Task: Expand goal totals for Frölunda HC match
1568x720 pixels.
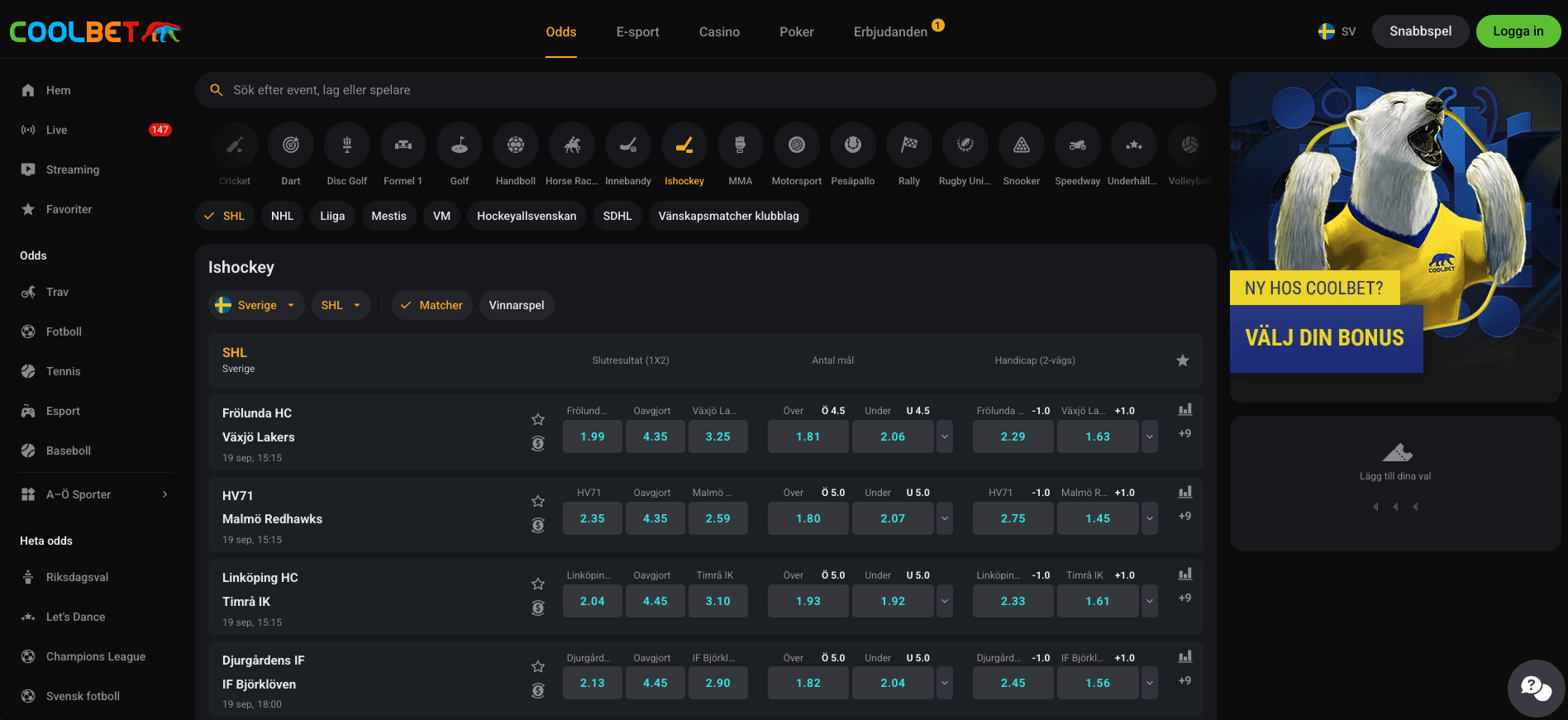Action: coord(945,436)
